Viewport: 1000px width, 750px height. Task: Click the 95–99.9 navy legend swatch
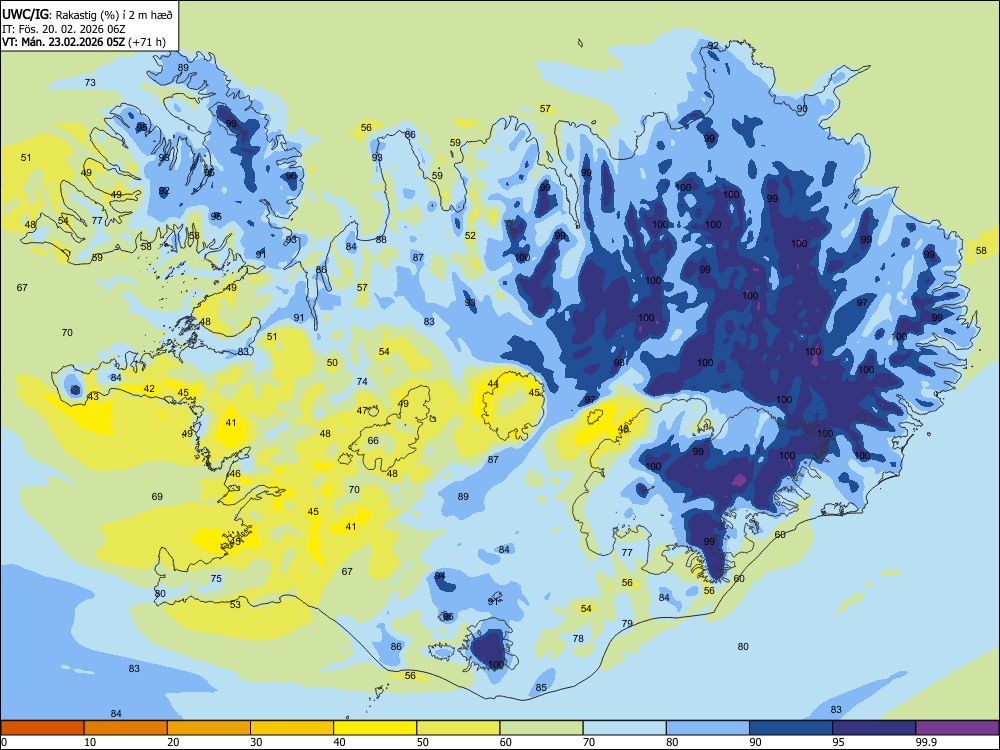874,728
